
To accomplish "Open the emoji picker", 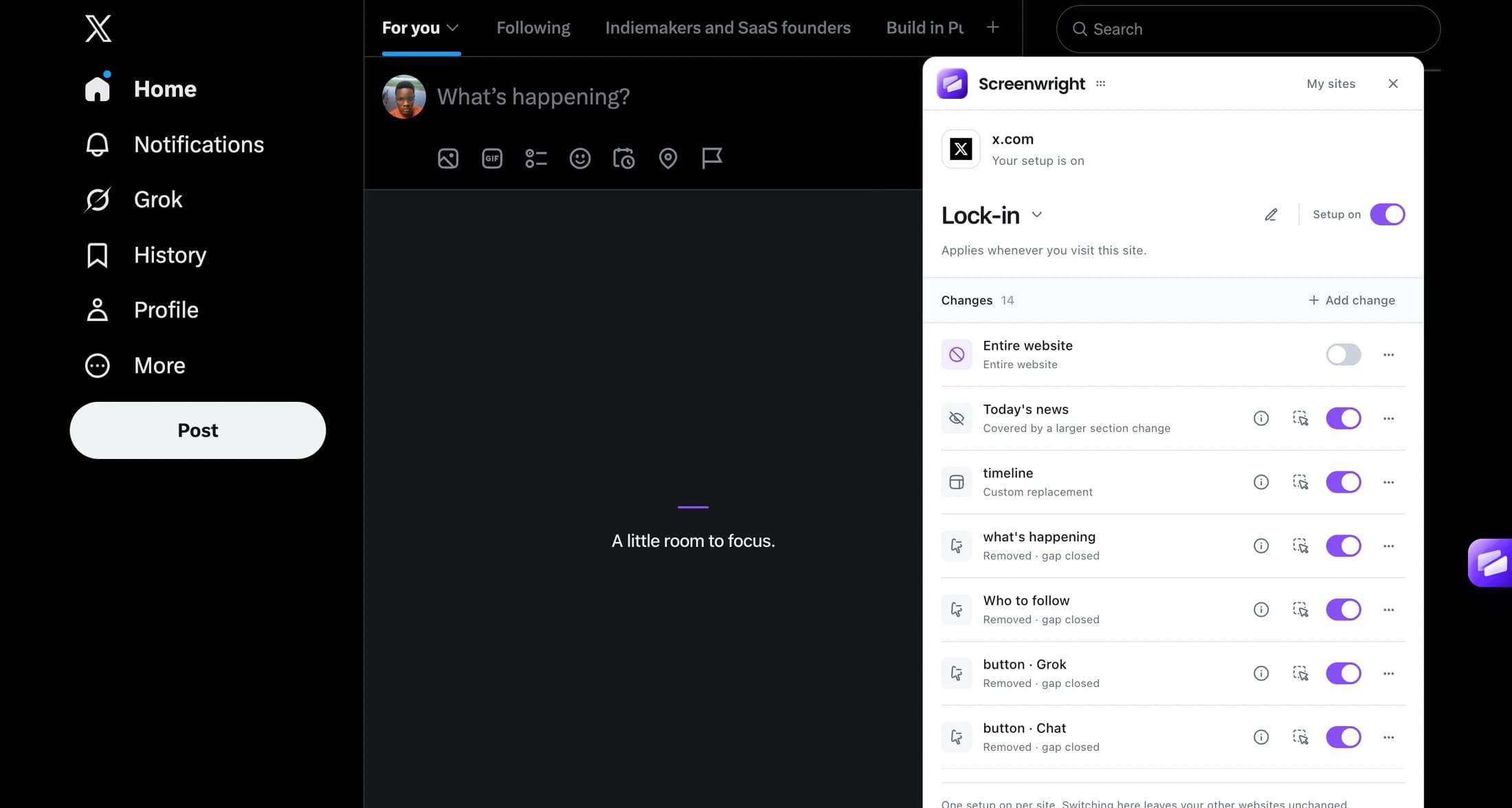I will click(580, 159).
